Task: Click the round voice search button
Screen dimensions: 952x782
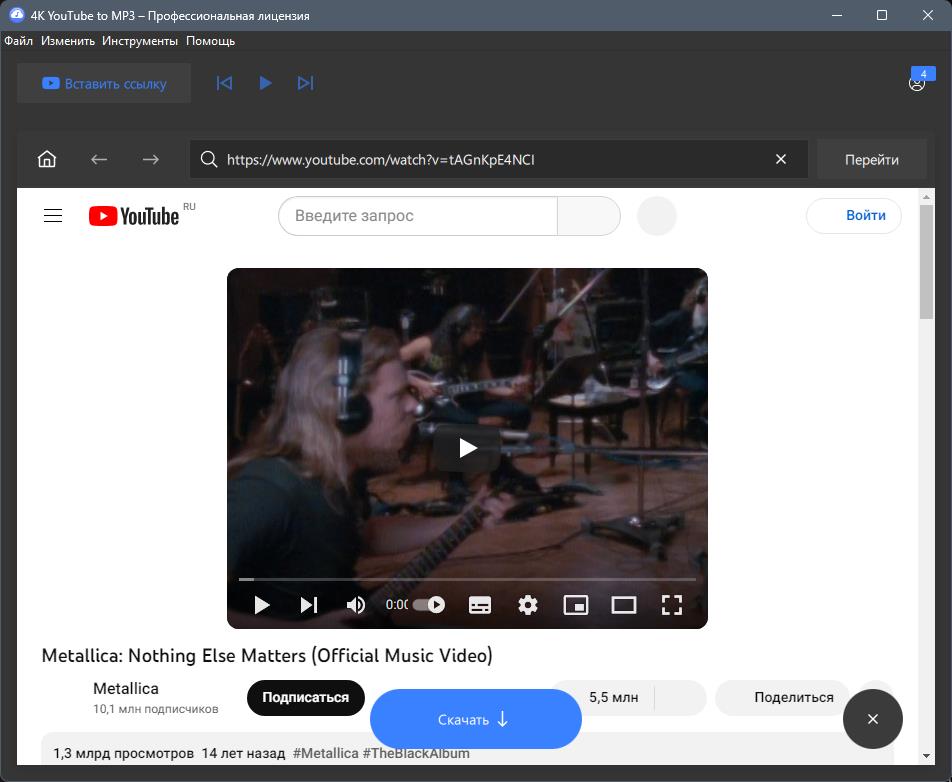Action: [x=657, y=216]
